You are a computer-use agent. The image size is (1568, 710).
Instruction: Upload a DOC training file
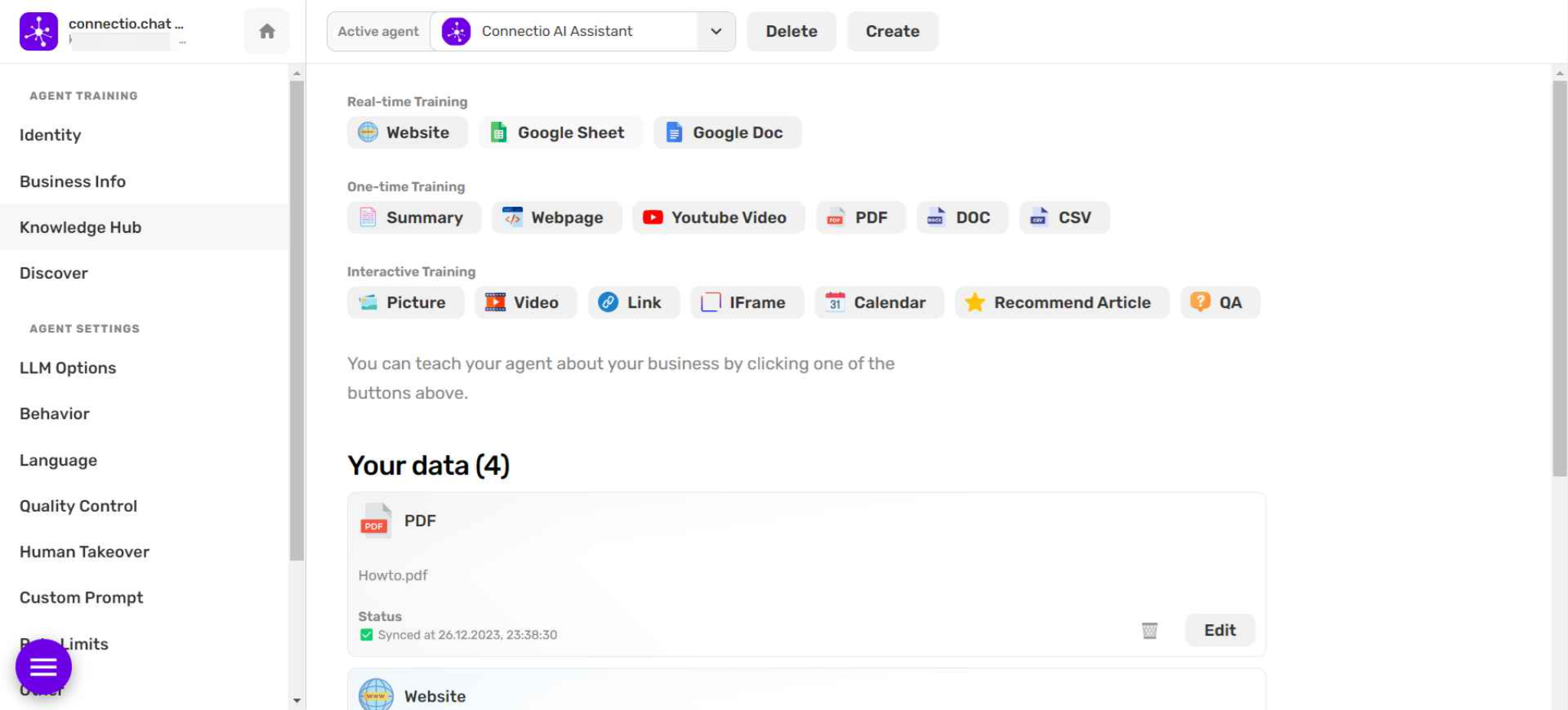(x=962, y=218)
